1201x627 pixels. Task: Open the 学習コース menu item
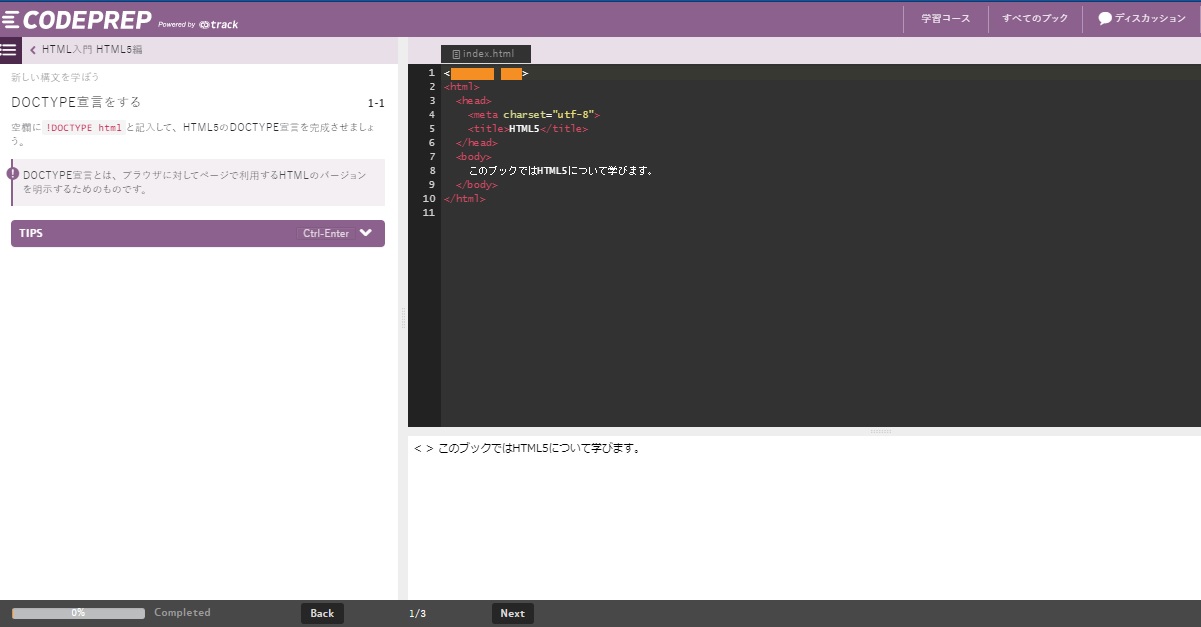coord(944,17)
